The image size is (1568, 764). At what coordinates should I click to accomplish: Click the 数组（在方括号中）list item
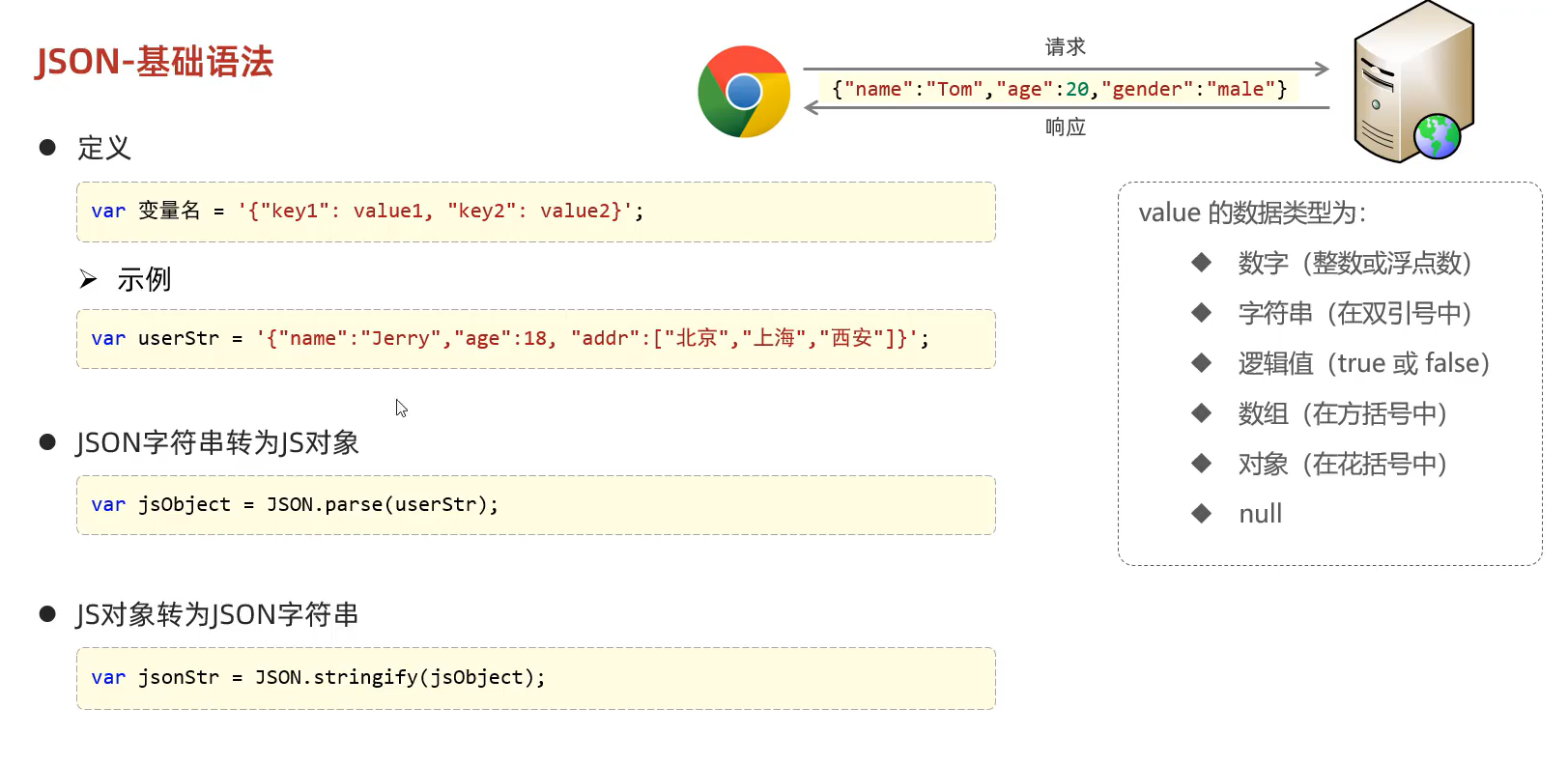coord(1343,413)
